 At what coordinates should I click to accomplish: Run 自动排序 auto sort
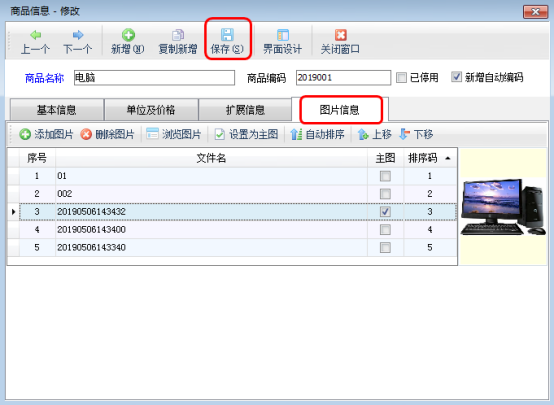(317, 134)
